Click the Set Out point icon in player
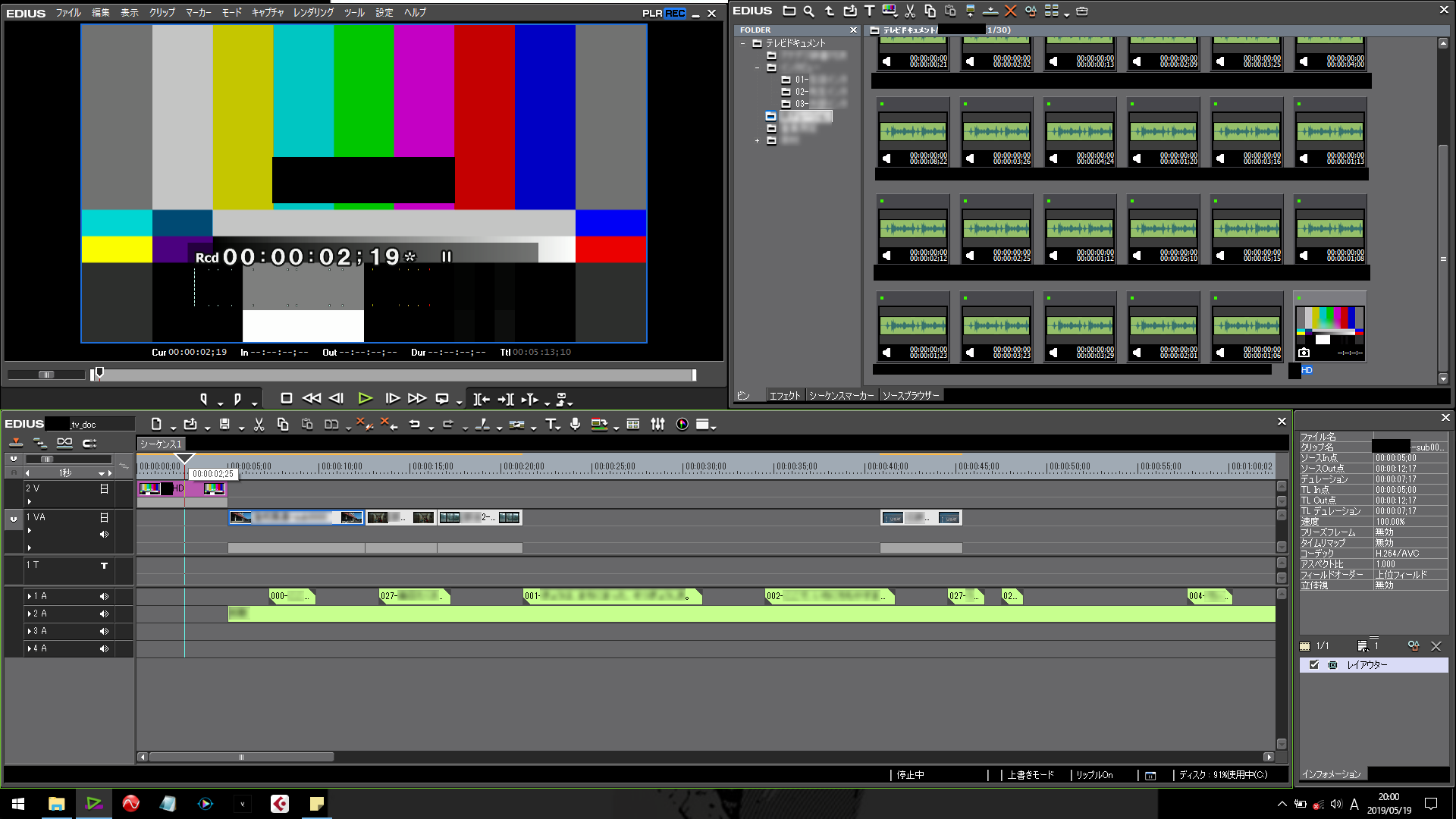The image size is (1456, 819). (237, 399)
